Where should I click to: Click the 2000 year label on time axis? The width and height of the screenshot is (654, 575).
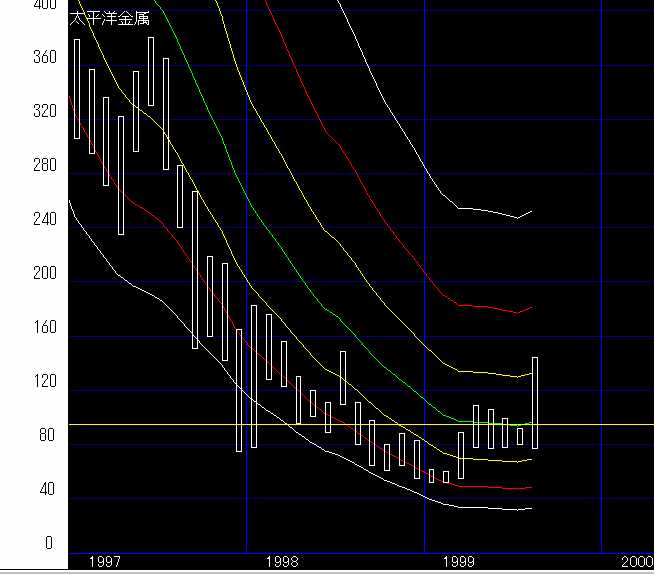point(636,563)
